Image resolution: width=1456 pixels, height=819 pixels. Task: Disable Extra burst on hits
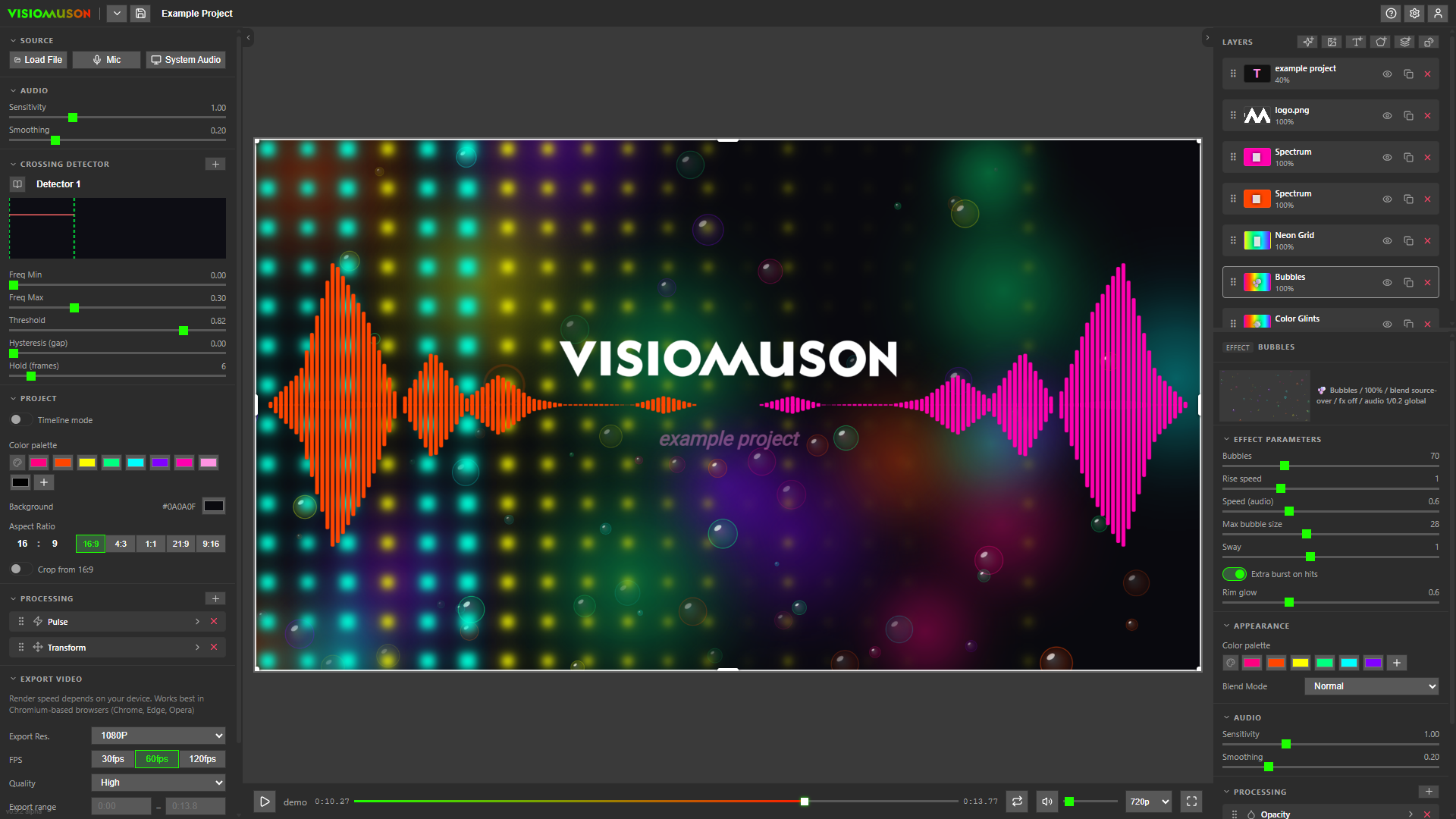1235,574
